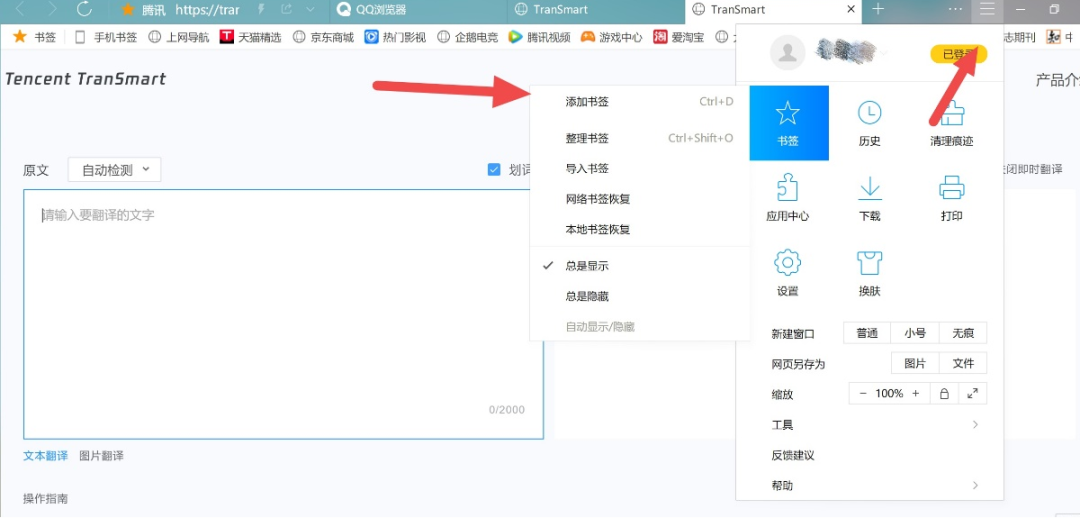Click the address bar star favorite icon

tap(127, 10)
